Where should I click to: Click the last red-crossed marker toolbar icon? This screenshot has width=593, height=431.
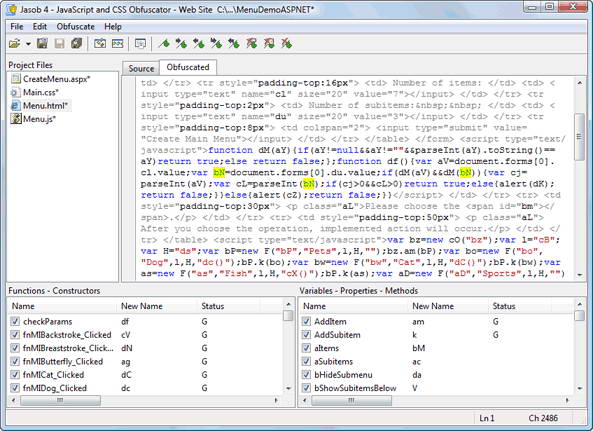(x=287, y=44)
